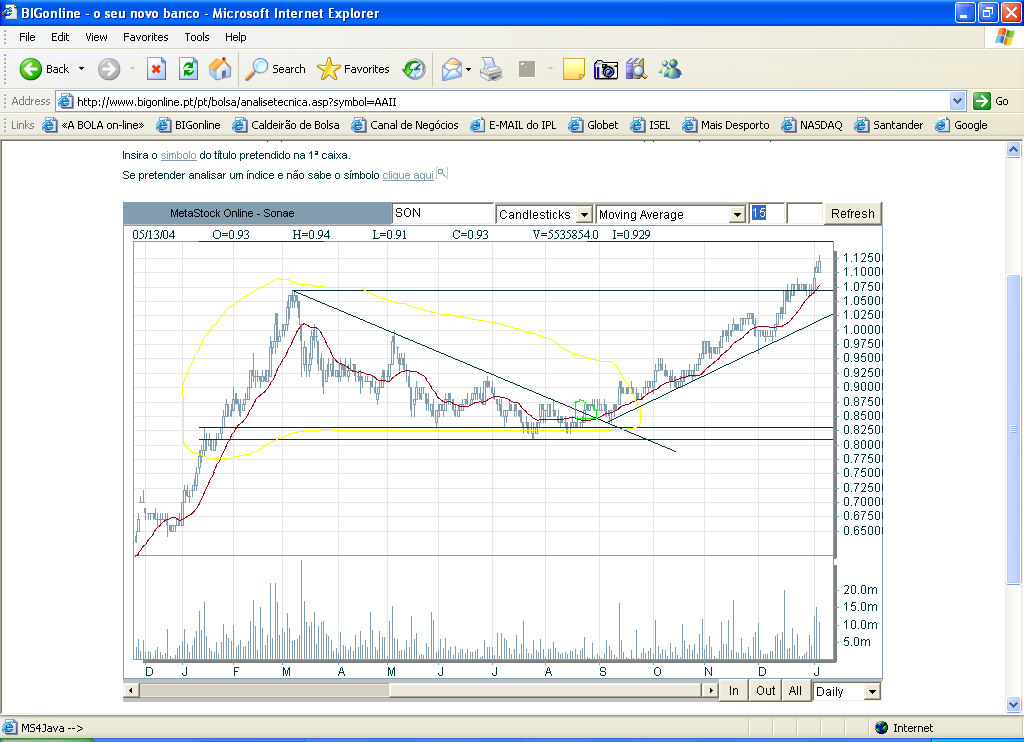This screenshot has height=742, width=1024.
Task: Click the SON symbol input field
Action: [x=442, y=214]
